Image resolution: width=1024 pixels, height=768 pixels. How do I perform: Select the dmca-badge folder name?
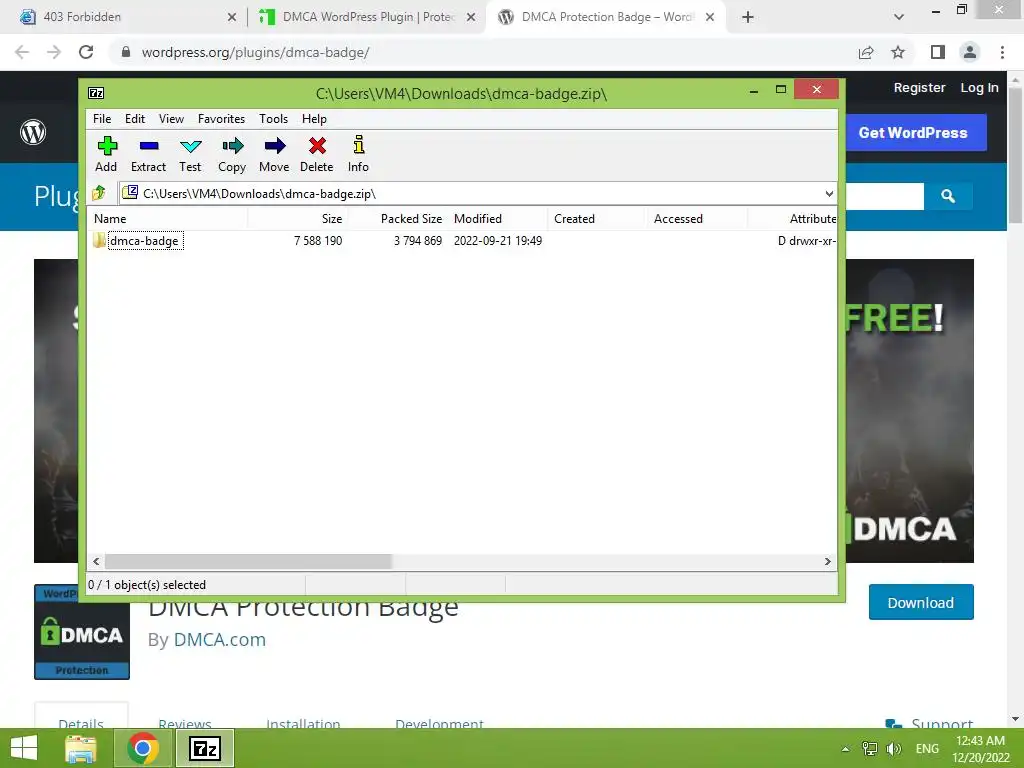(x=144, y=240)
